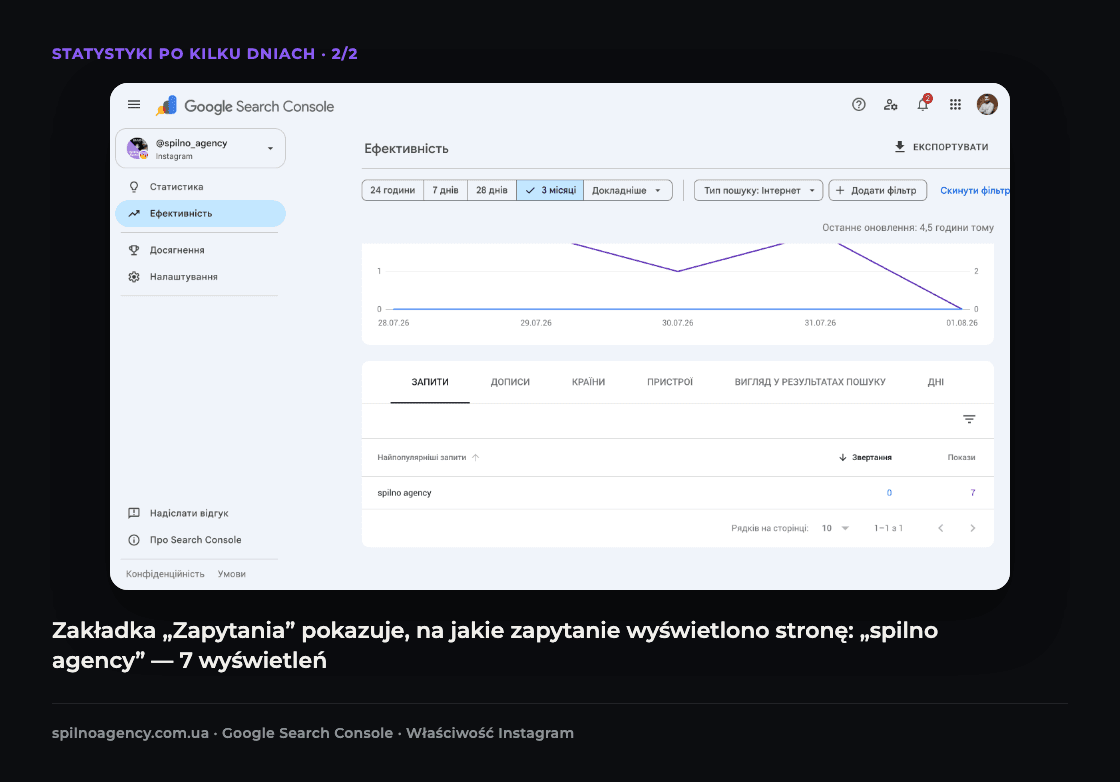Image resolution: width=1120 pixels, height=782 pixels.
Task: Open the notifications bell
Action: point(923,105)
